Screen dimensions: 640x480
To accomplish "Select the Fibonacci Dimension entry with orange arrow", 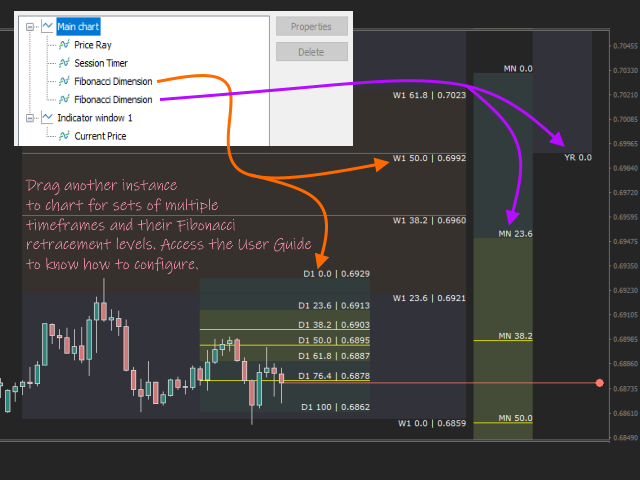I will (x=113, y=81).
